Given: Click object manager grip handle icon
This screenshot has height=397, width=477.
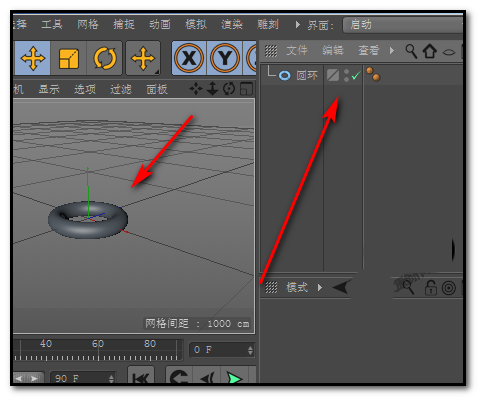Looking at the screenshot, I should tap(271, 51).
